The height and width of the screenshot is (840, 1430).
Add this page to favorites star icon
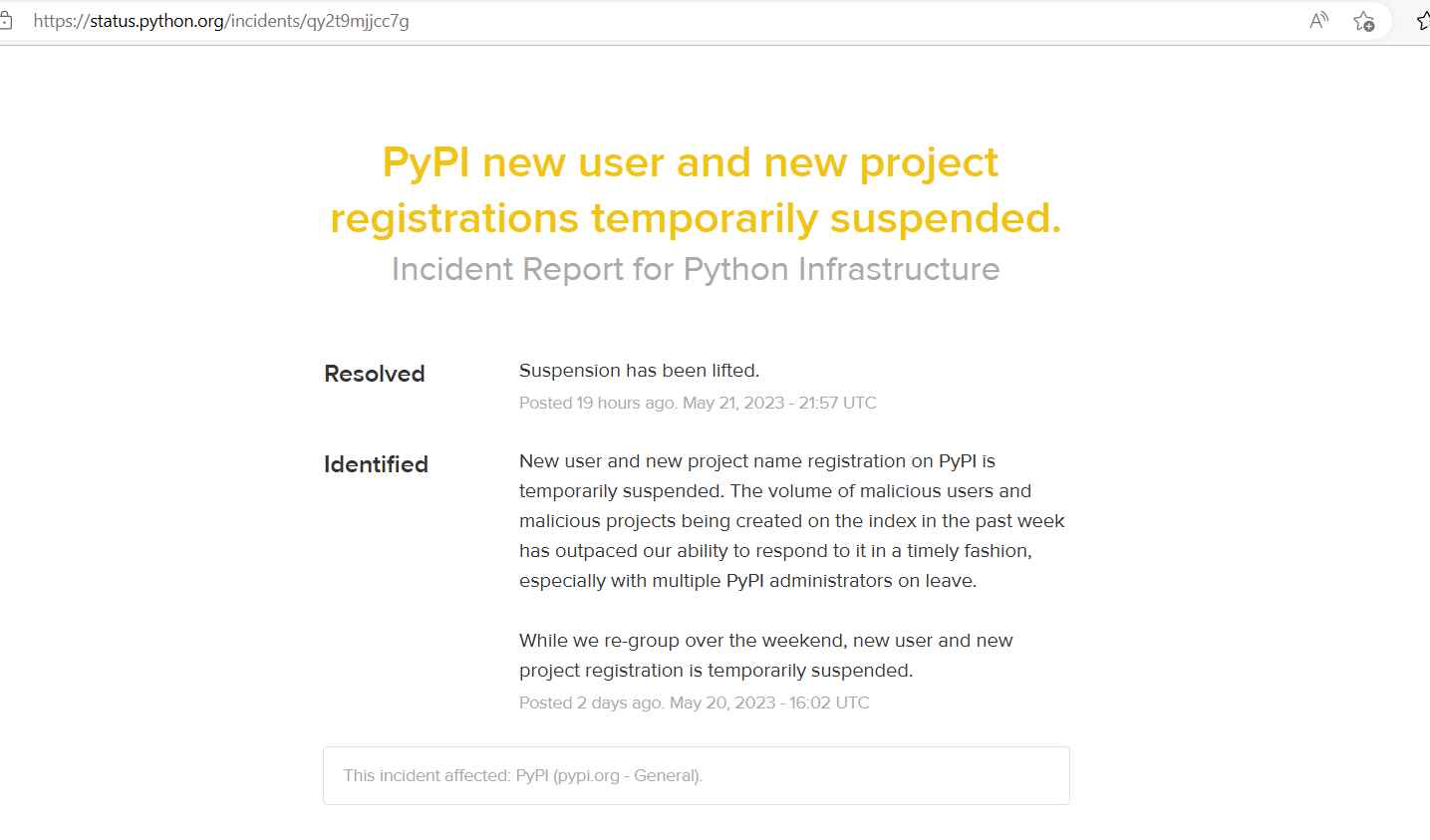tap(1364, 21)
